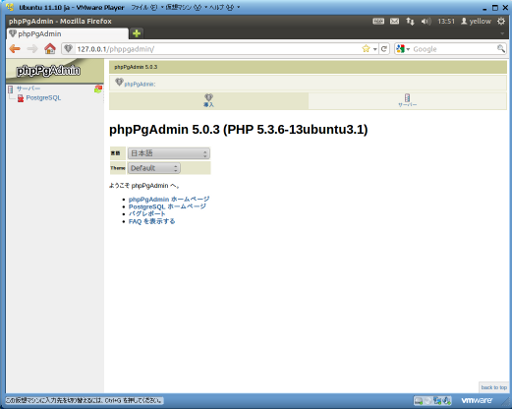
Task: Click the phpPgAdmin 5.0.3 page heading
Action: coord(239,130)
